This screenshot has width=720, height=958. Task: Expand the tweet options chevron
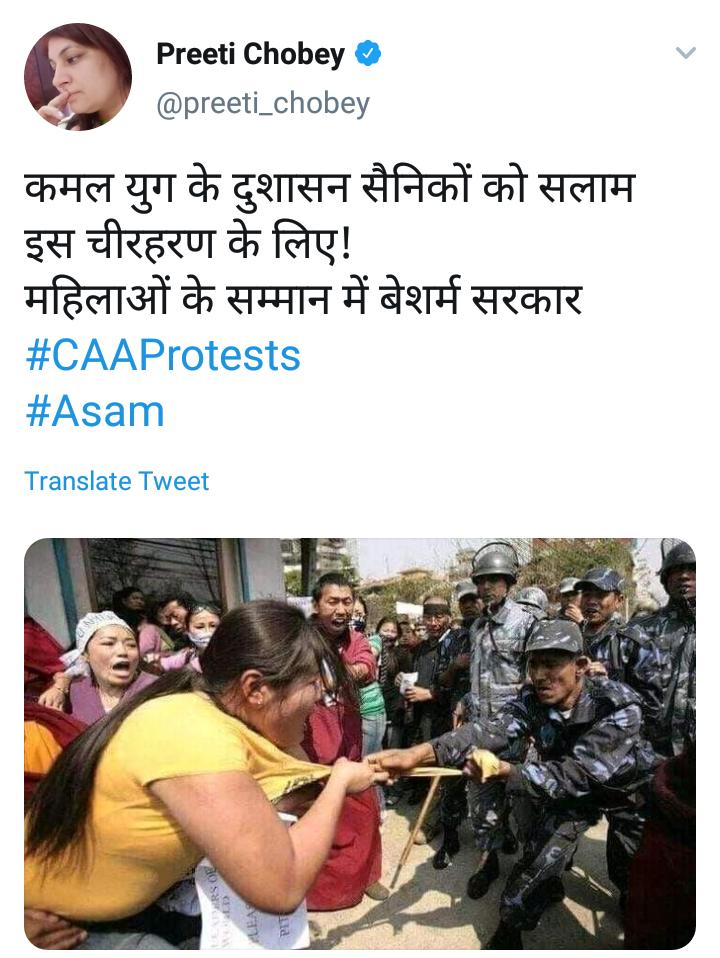point(685,53)
